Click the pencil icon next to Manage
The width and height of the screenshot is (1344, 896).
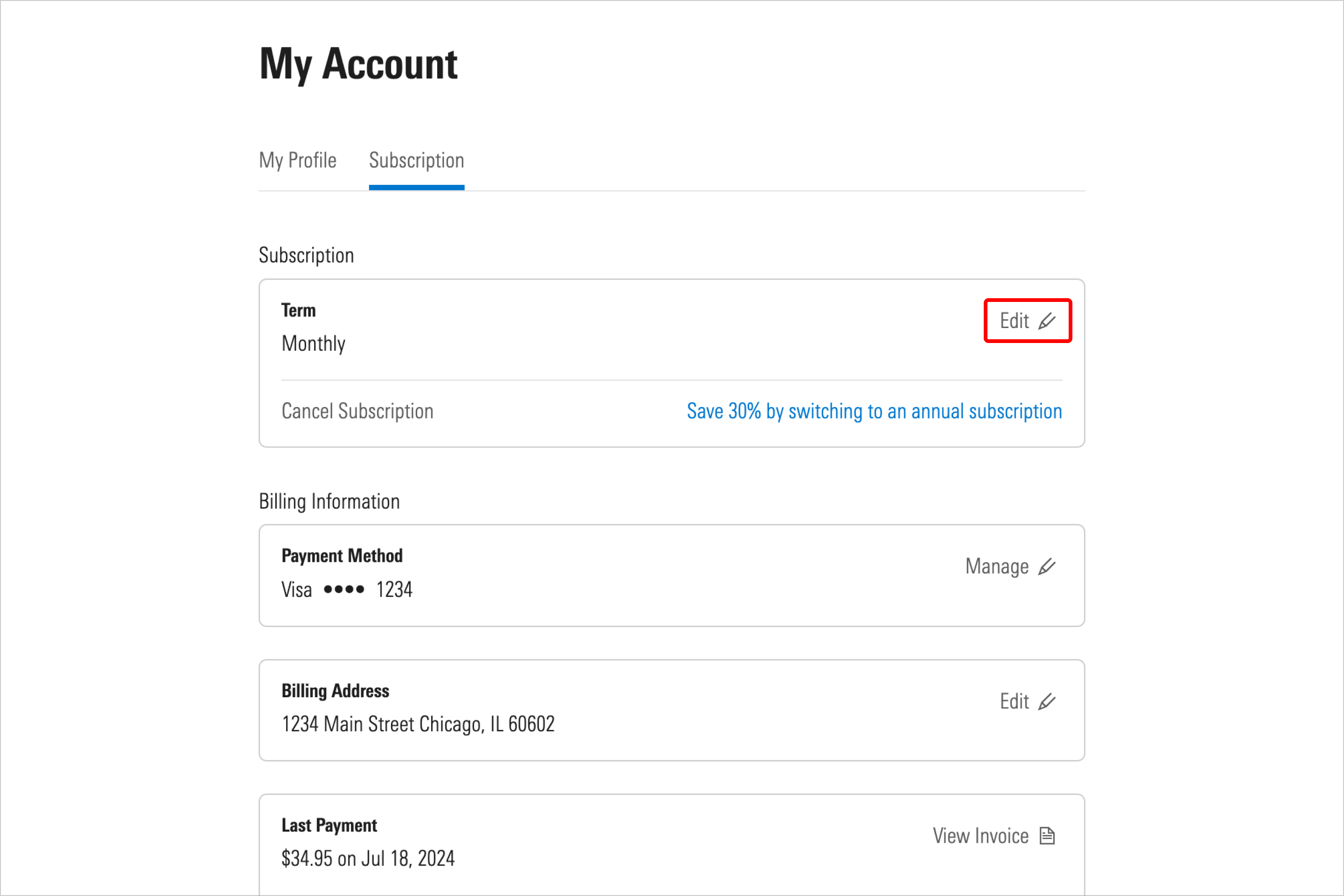(x=1046, y=567)
